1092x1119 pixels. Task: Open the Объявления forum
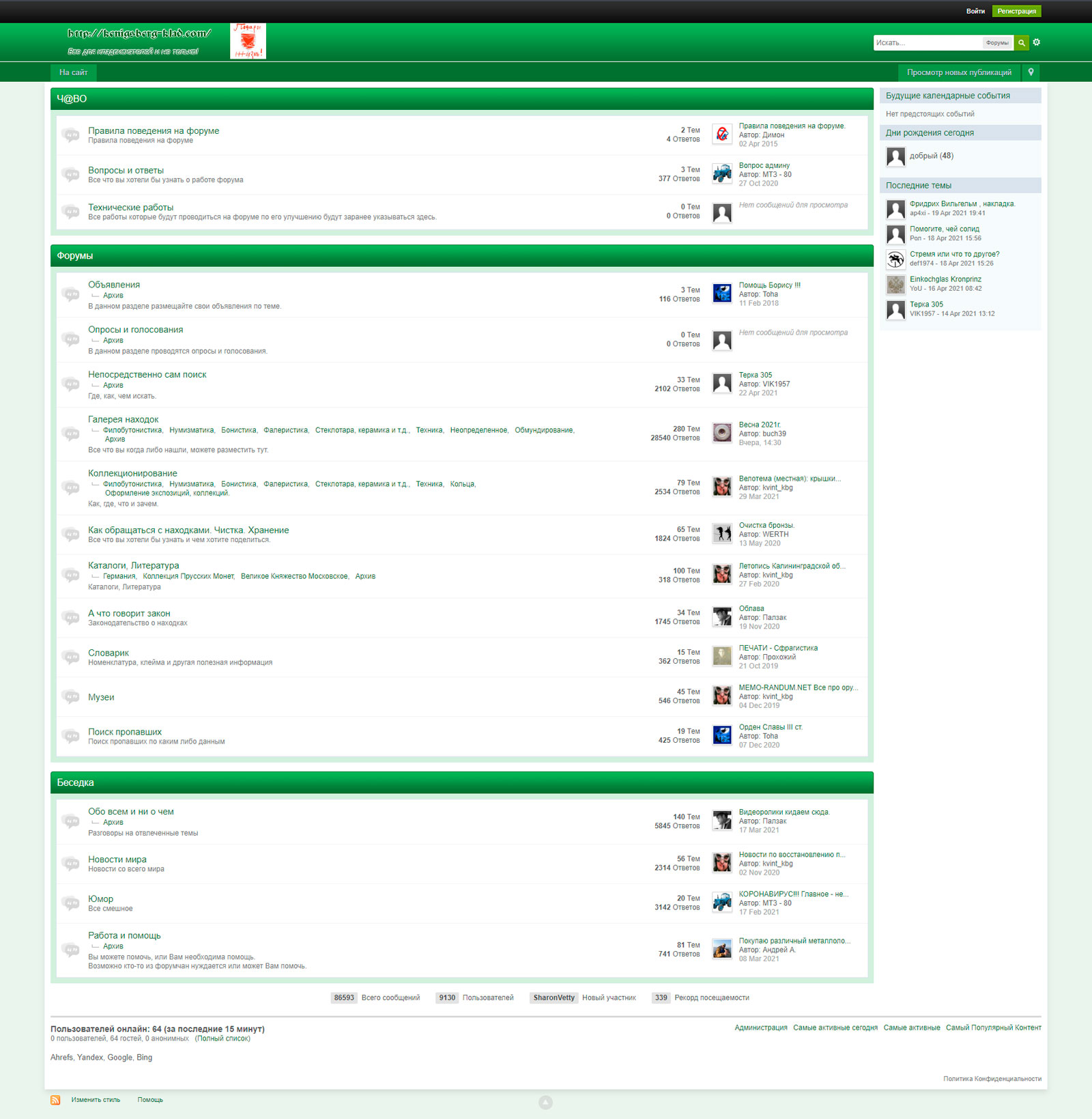coord(114,285)
